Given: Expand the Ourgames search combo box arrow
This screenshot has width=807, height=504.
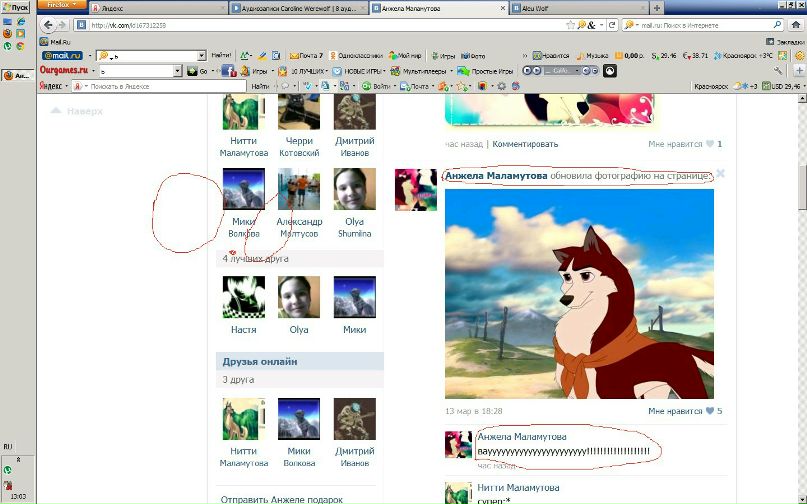Looking at the screenshot, I should coord(178,71).
